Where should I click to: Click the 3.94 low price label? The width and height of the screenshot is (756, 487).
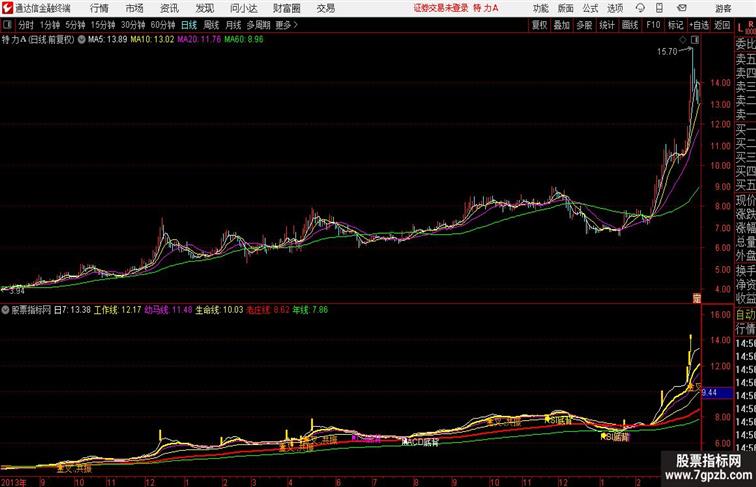click(17, 291)
